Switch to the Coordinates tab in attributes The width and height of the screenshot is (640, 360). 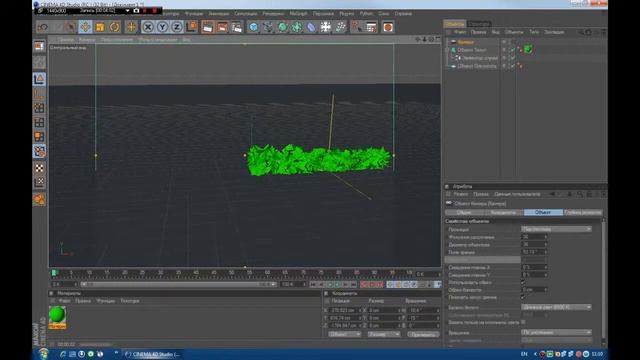point(503,212)
